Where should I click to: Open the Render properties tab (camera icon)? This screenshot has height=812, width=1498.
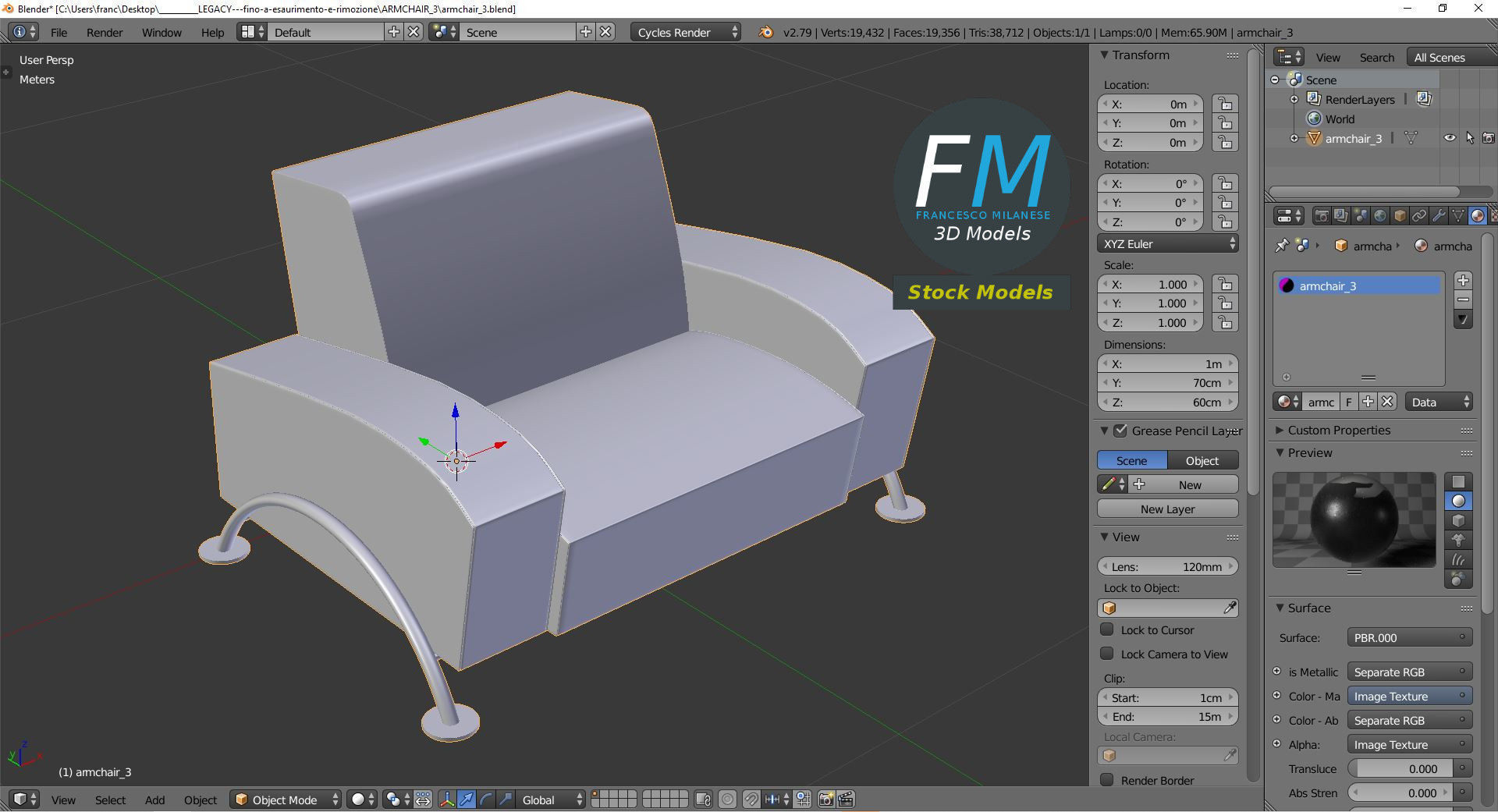click(1322, 216)
